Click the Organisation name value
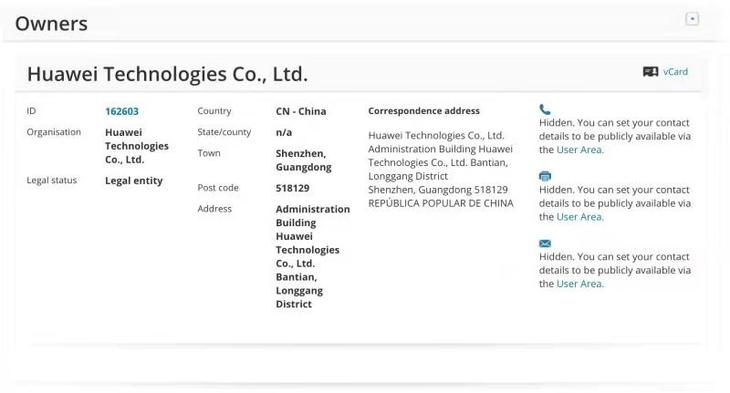 [137, 146]
